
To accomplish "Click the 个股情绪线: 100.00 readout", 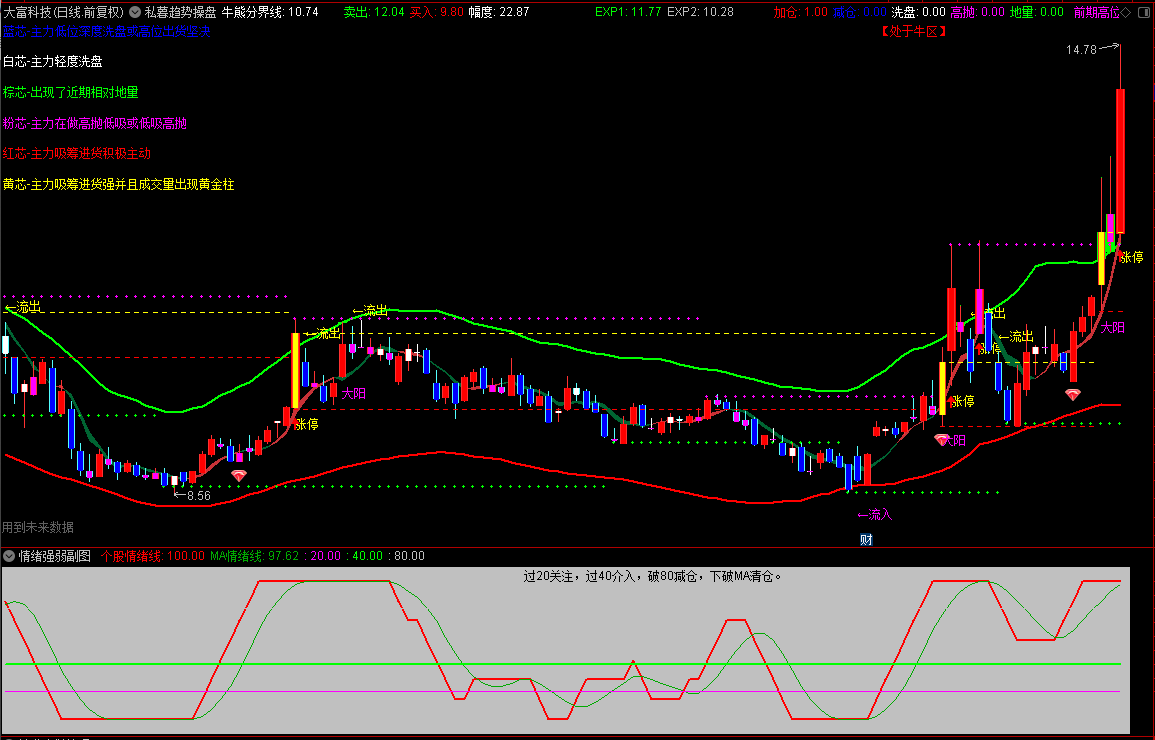I will tap(152, 556).
